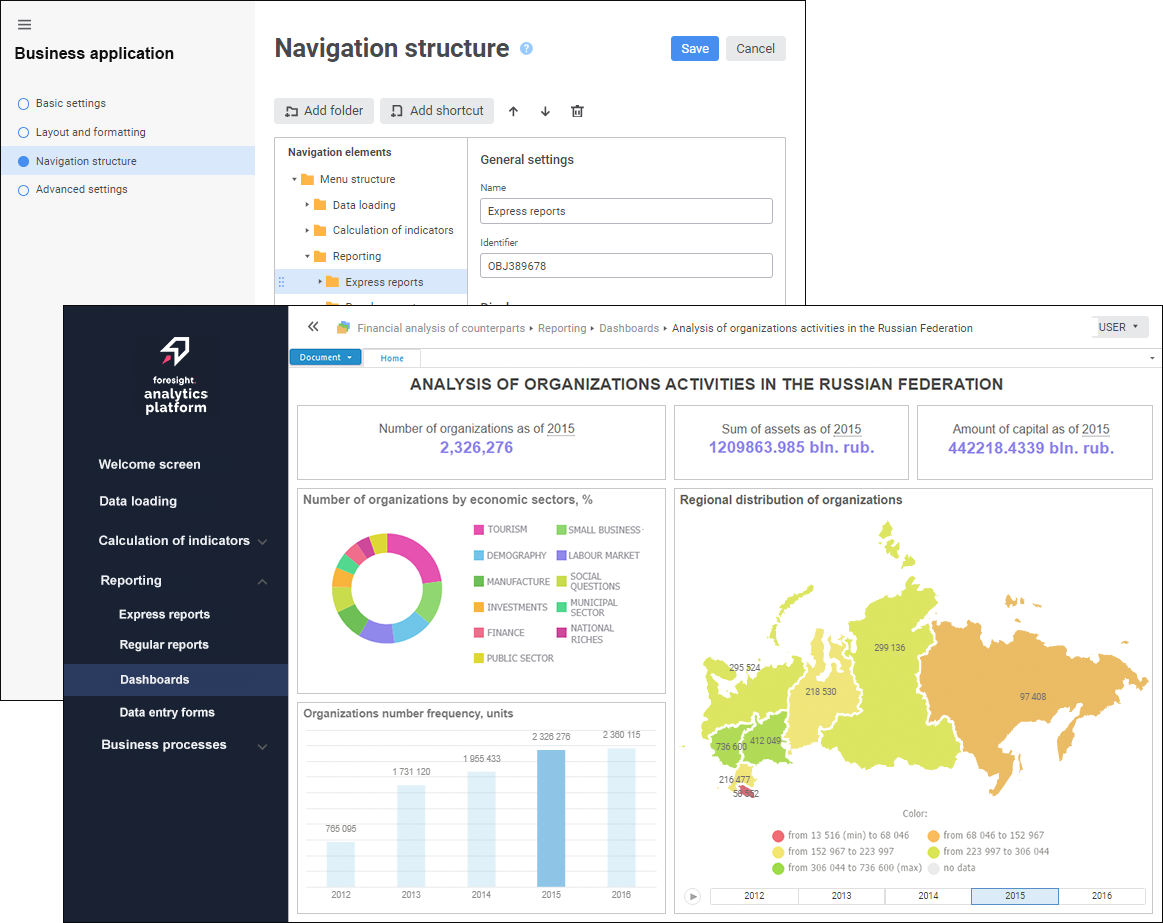Select the Navigation structure step
Image resolution: width=1163 pixels, height=923 pixels.
pyautogui.click(x=128, y=161)
